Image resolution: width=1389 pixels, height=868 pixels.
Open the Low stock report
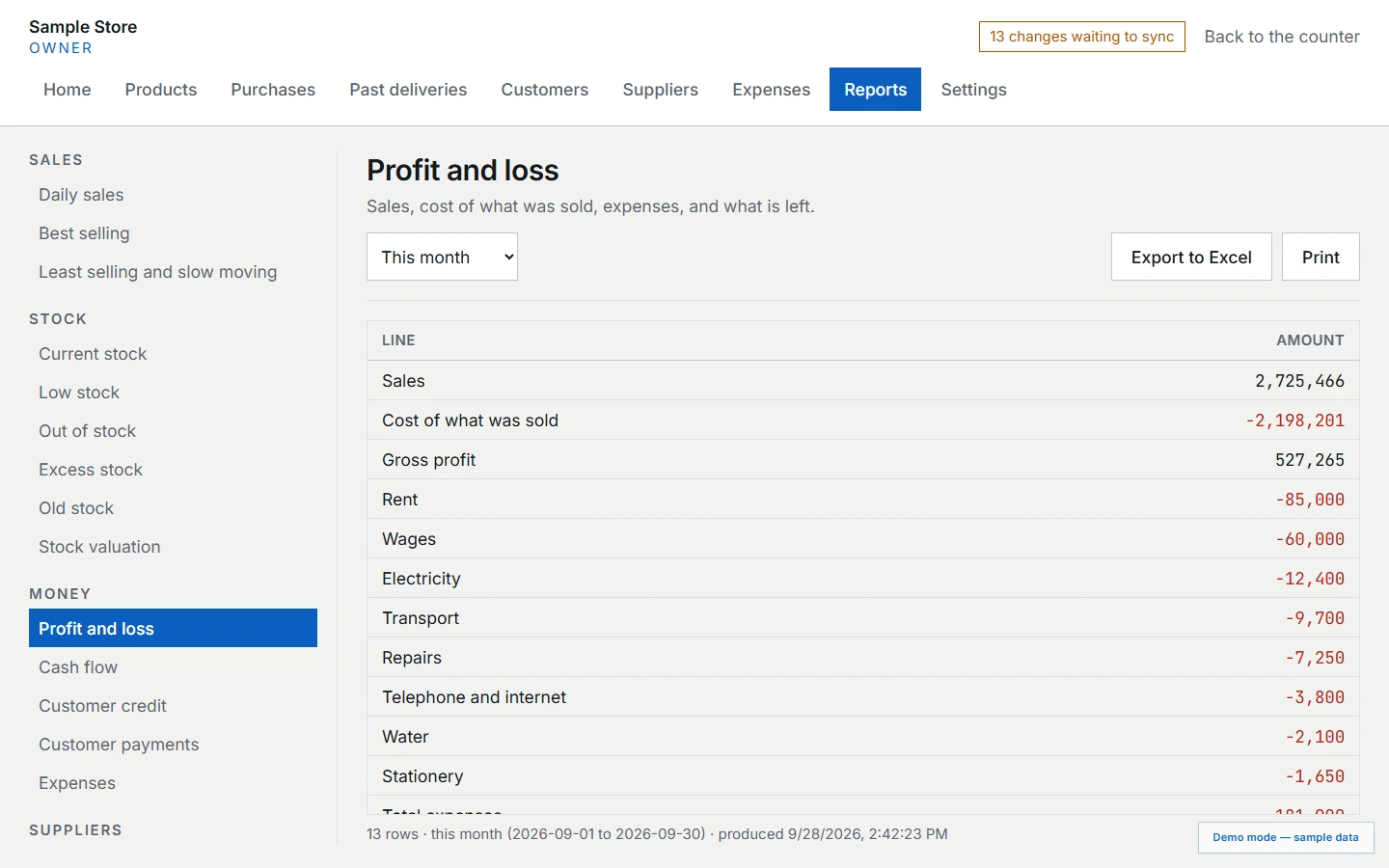tap(174, 393)
